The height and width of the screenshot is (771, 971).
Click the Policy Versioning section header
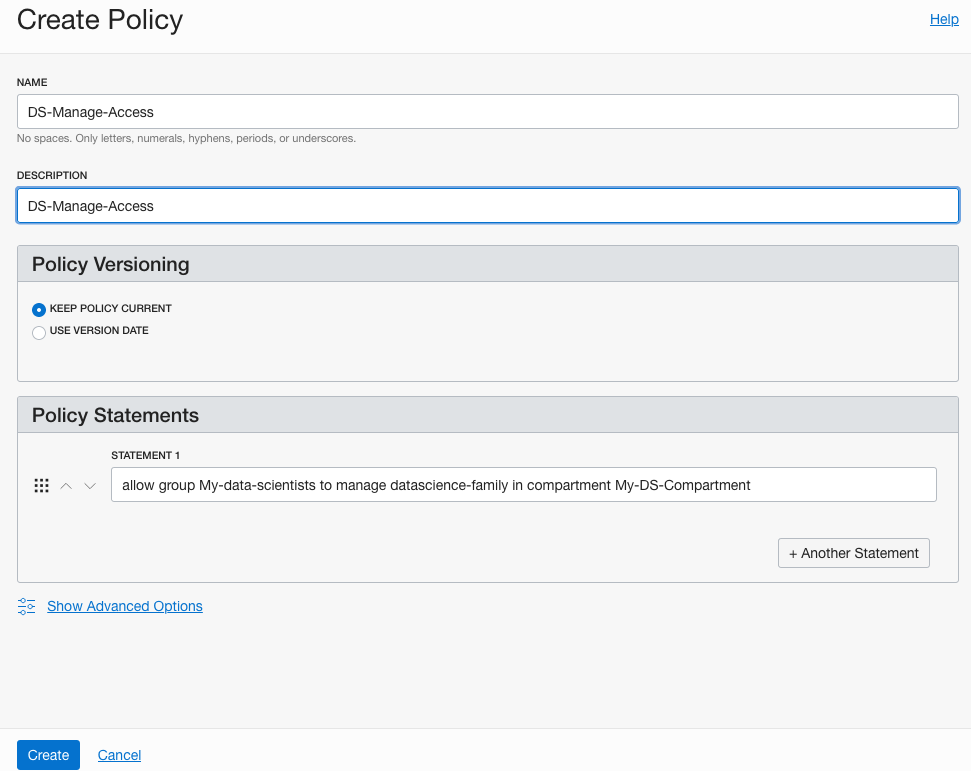coord(111,264)
